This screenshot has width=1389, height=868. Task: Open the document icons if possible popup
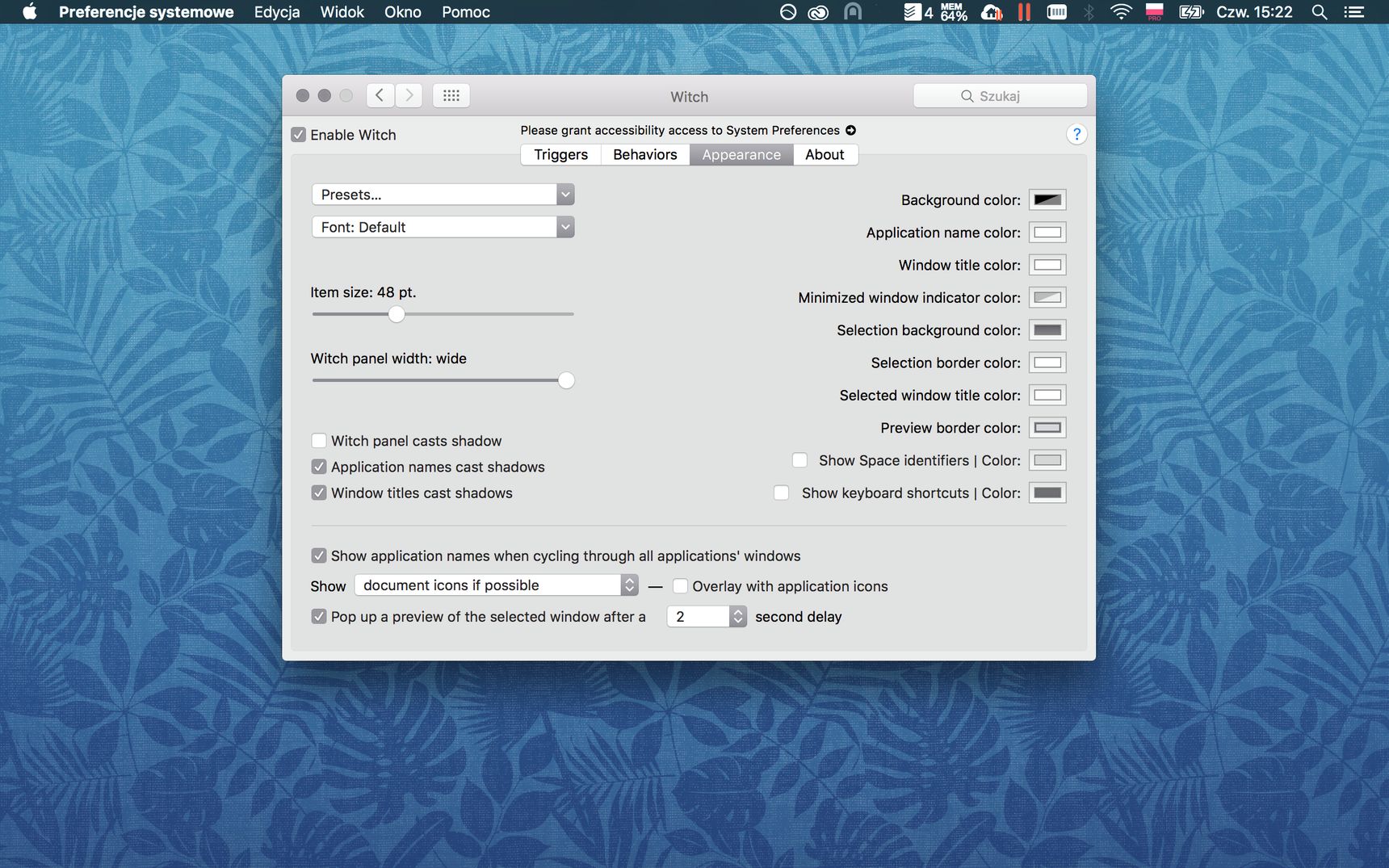[496, 585]
